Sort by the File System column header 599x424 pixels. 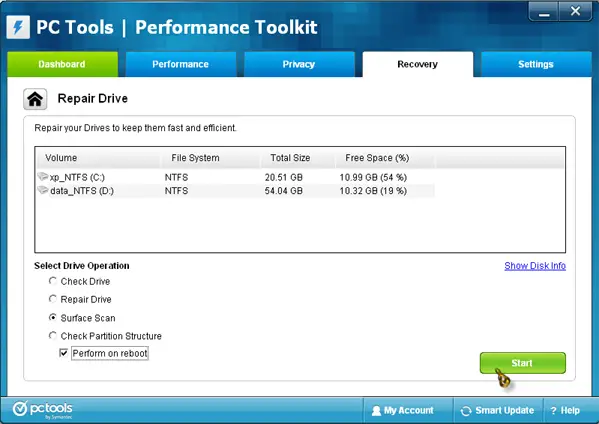[x=210, y=158]
